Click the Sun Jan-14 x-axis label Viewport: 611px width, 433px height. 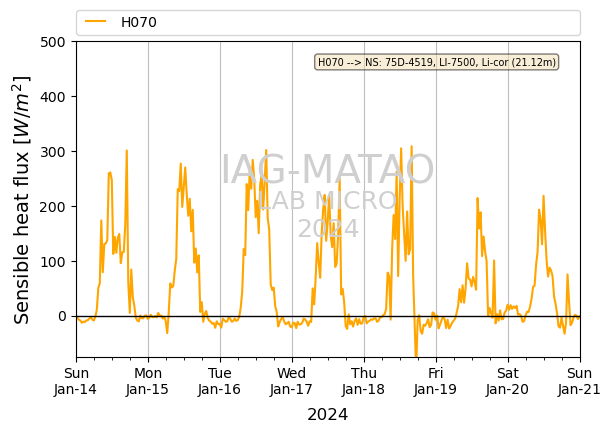76,381
